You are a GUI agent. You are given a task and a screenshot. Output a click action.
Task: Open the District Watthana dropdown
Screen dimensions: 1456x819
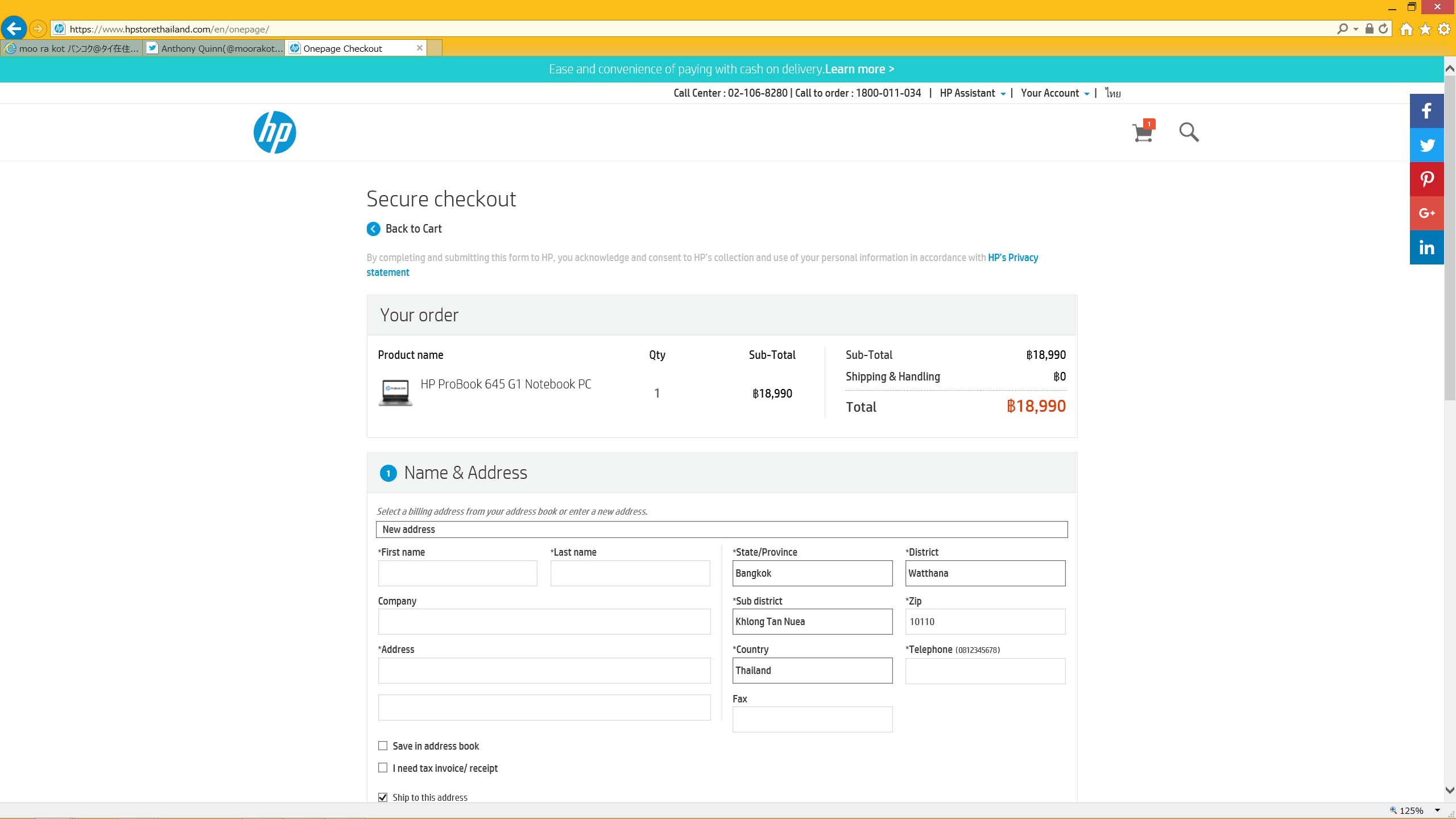tap(985, 573)
